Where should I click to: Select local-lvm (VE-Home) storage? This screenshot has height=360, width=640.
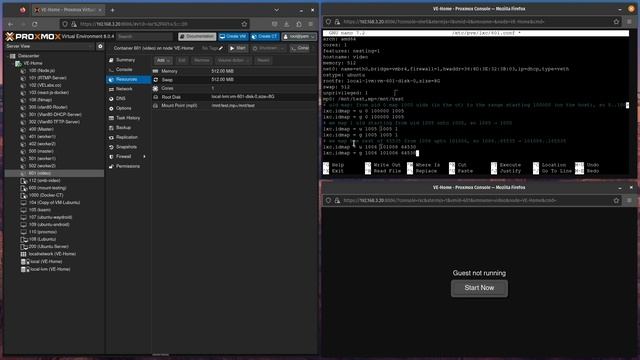pyautogui.click(x=50, y=269)
